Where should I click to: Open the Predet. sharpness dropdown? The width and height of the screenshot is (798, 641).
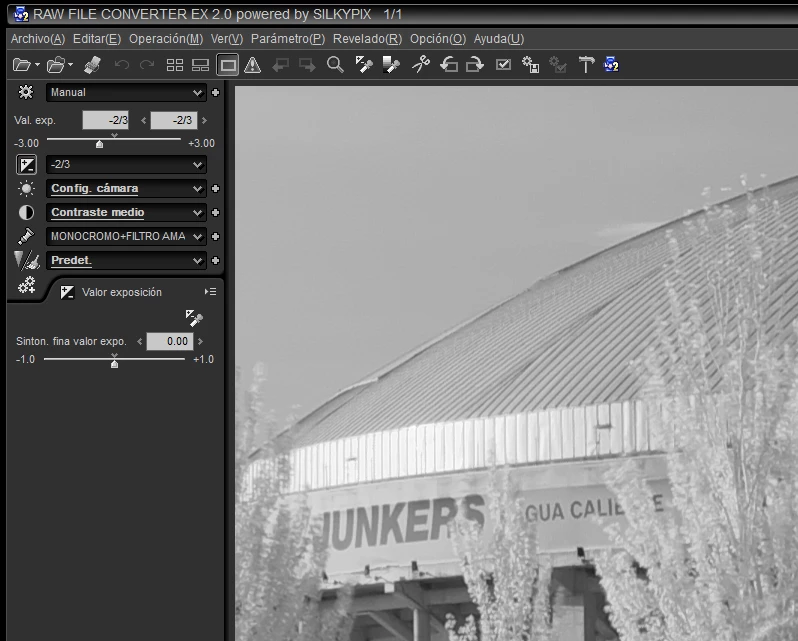[126, 260]
